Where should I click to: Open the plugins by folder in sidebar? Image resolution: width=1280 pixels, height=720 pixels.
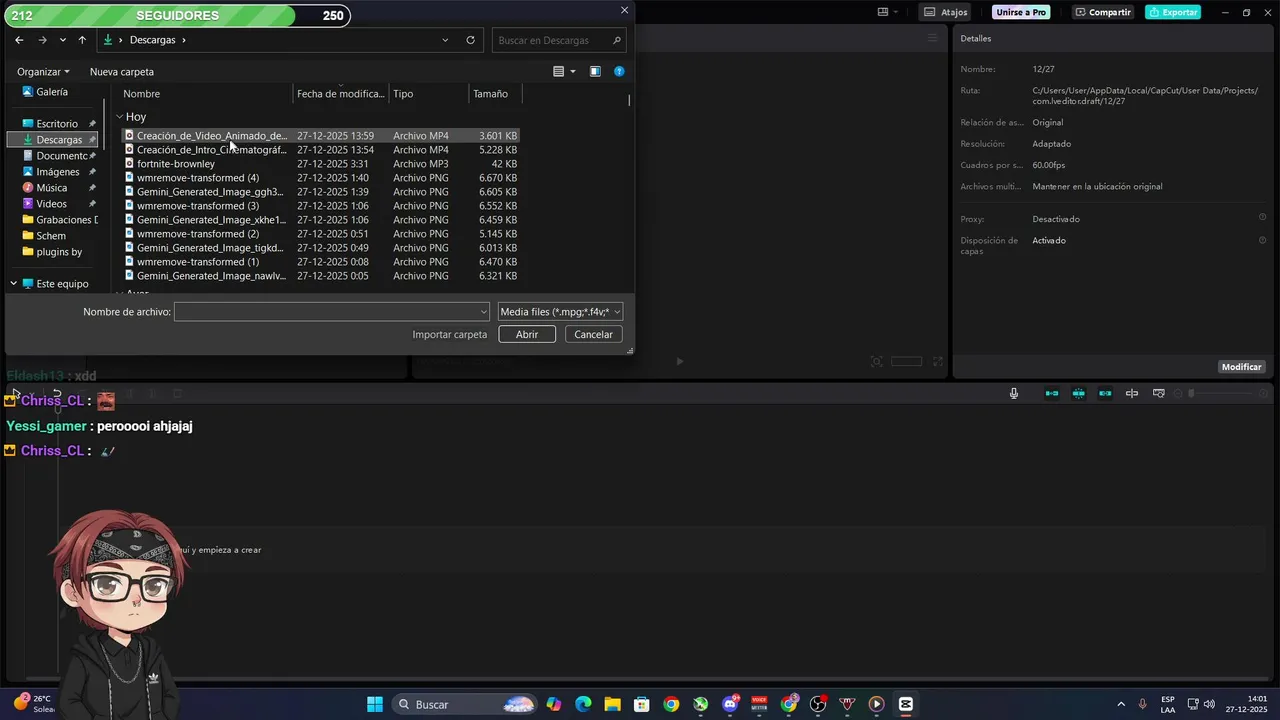[59, 252]
